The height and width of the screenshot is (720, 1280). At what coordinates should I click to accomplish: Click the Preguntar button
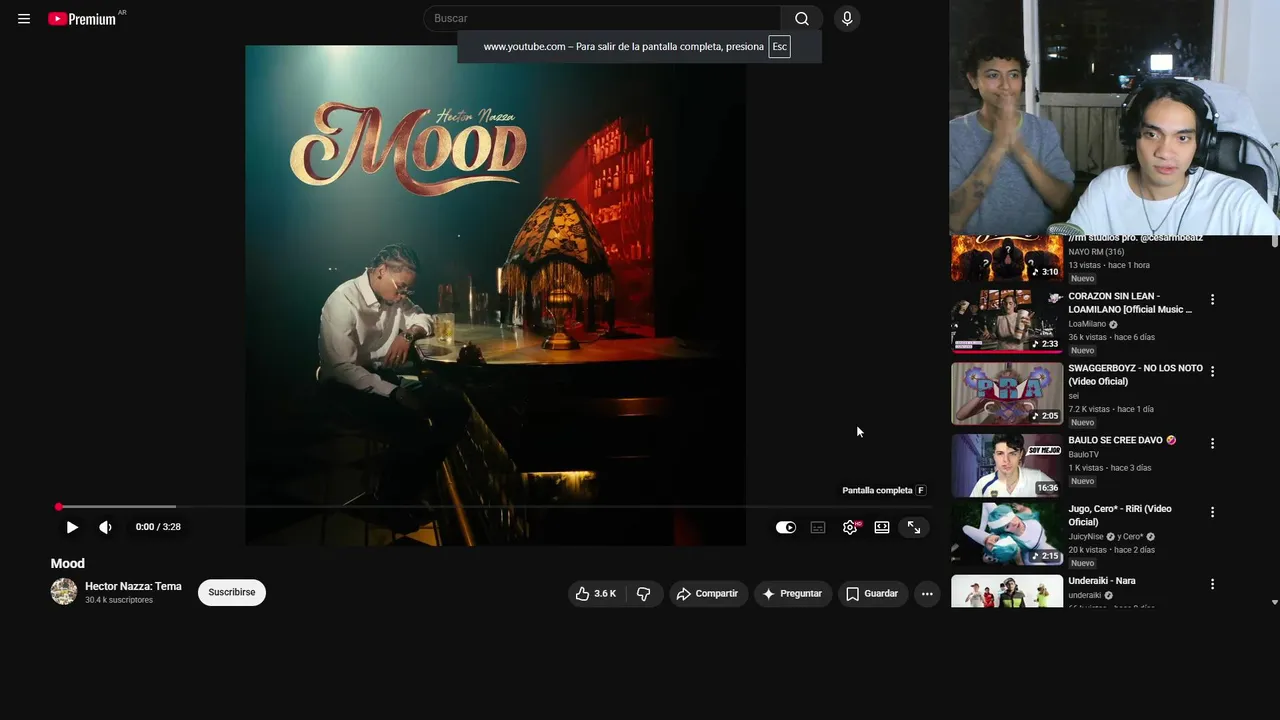click(793, 594)
